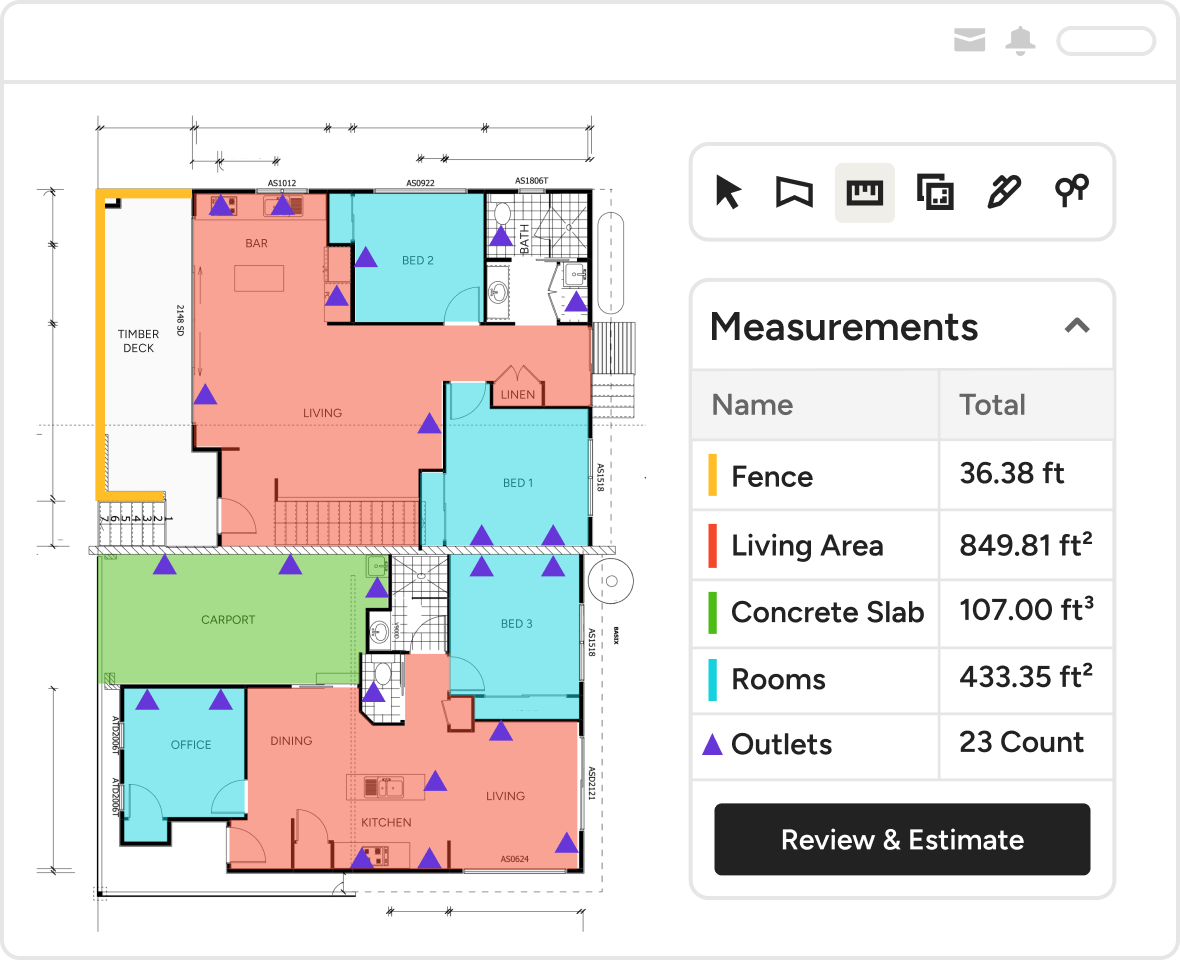The width and height of the screenshot is (1180, 960).
Task: Click the yellow Fence color swatch
Action: [x=711, y=475]
